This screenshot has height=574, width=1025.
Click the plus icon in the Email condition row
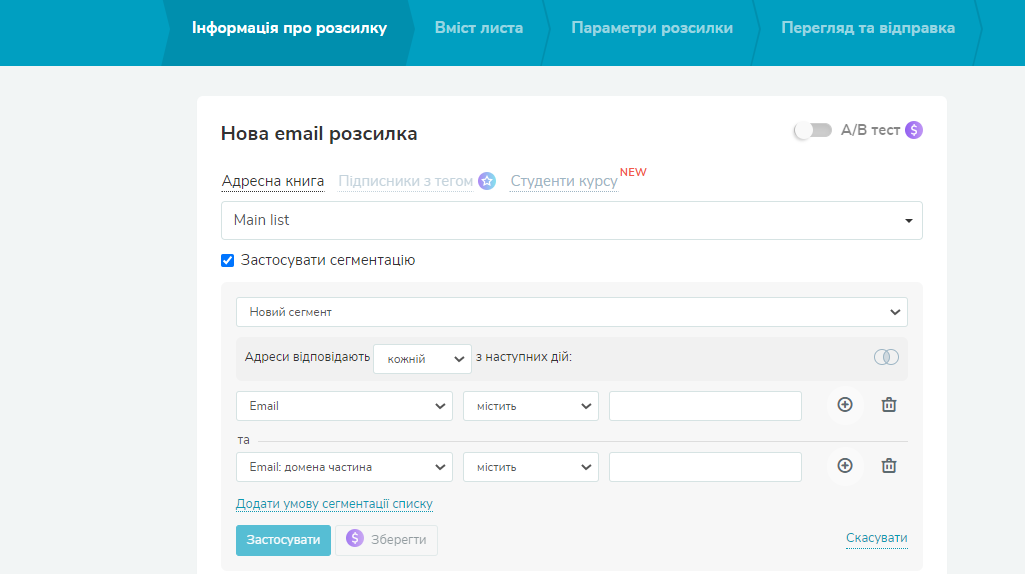[845, 405]
